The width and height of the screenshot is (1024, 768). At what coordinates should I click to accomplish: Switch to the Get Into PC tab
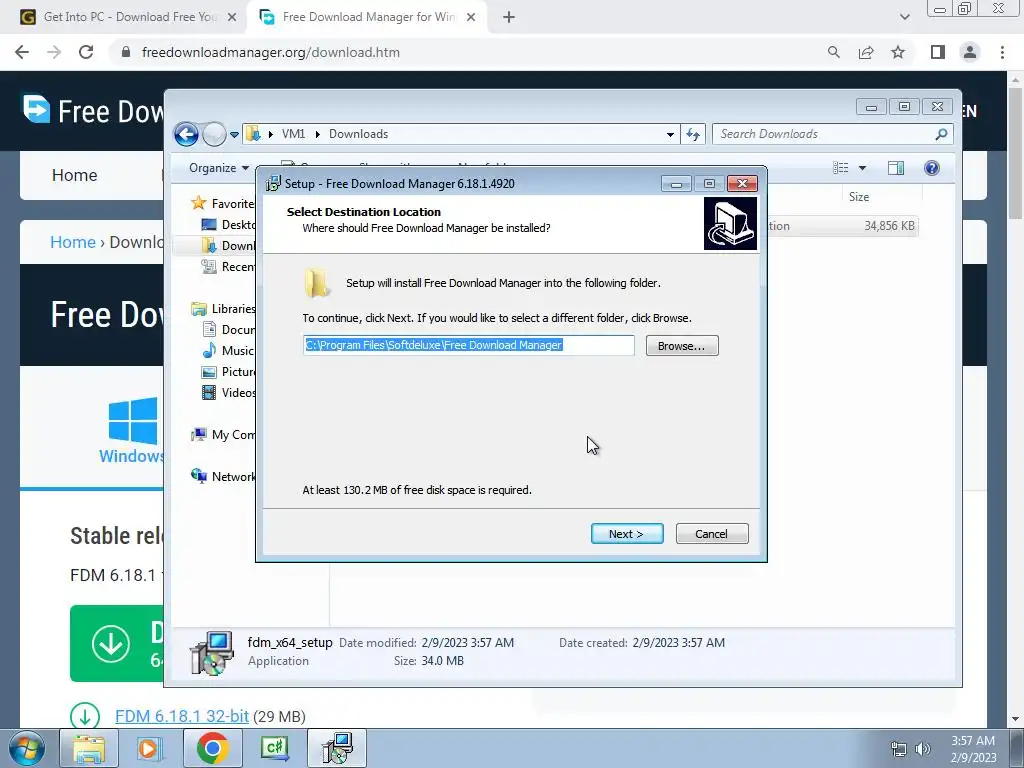pos(129,17)
